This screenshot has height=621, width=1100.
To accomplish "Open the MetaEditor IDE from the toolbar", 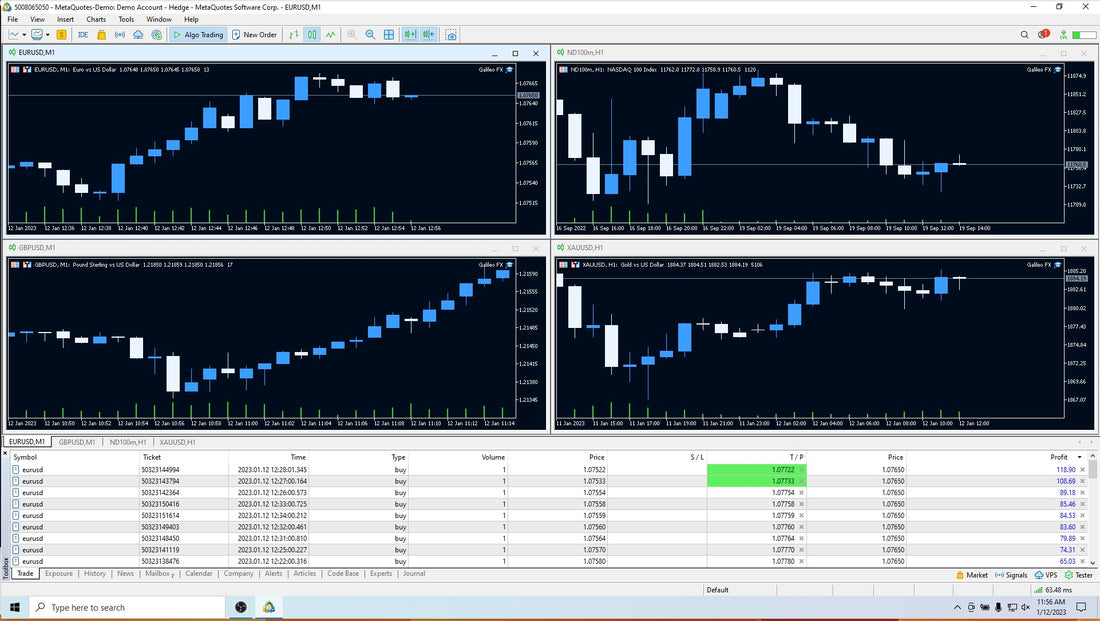I will click(82, 35).
